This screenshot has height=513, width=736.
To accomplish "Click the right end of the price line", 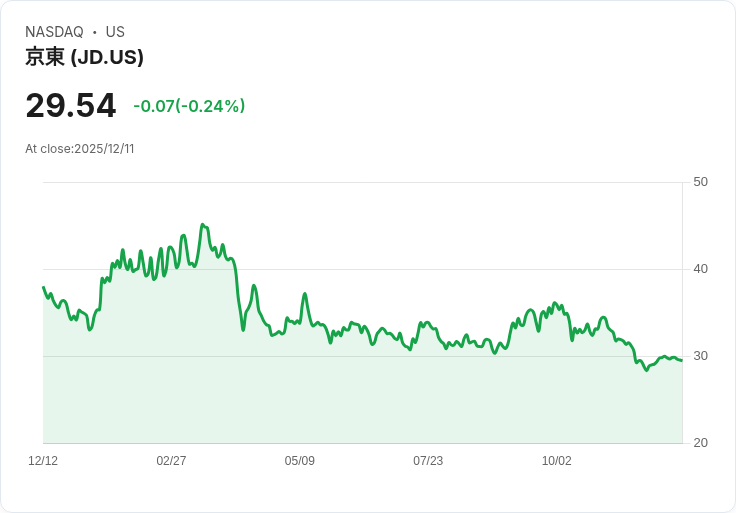I will tap(682, 360).
